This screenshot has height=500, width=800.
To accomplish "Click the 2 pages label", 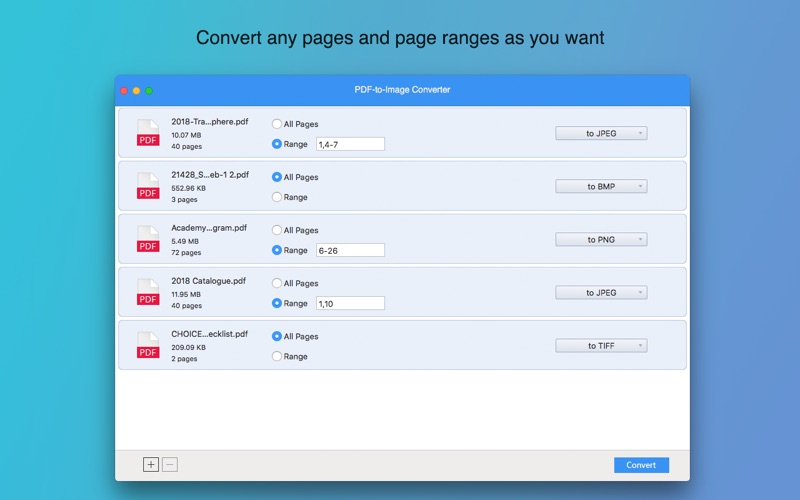I will pyautogui.click(x=184, y=359).
